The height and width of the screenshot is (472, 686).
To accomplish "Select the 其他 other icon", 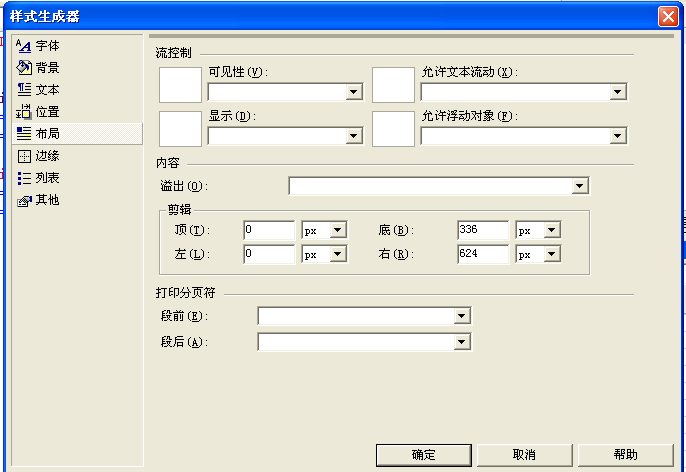I will point(24,200).
